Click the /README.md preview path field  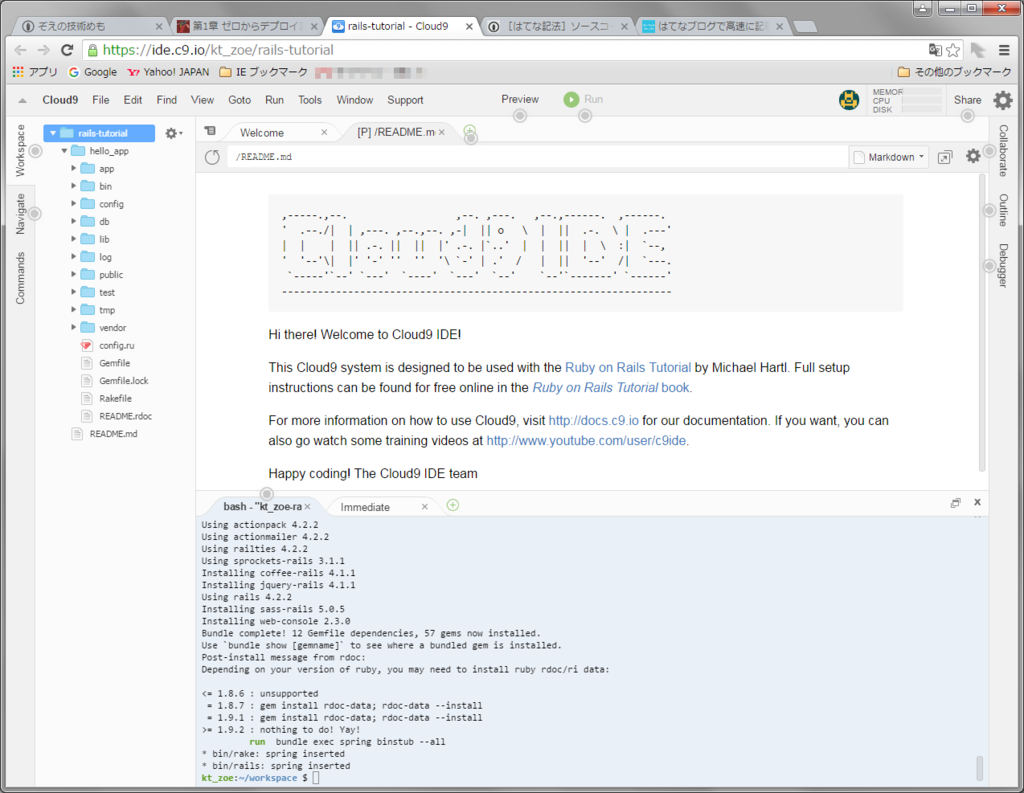537,157
